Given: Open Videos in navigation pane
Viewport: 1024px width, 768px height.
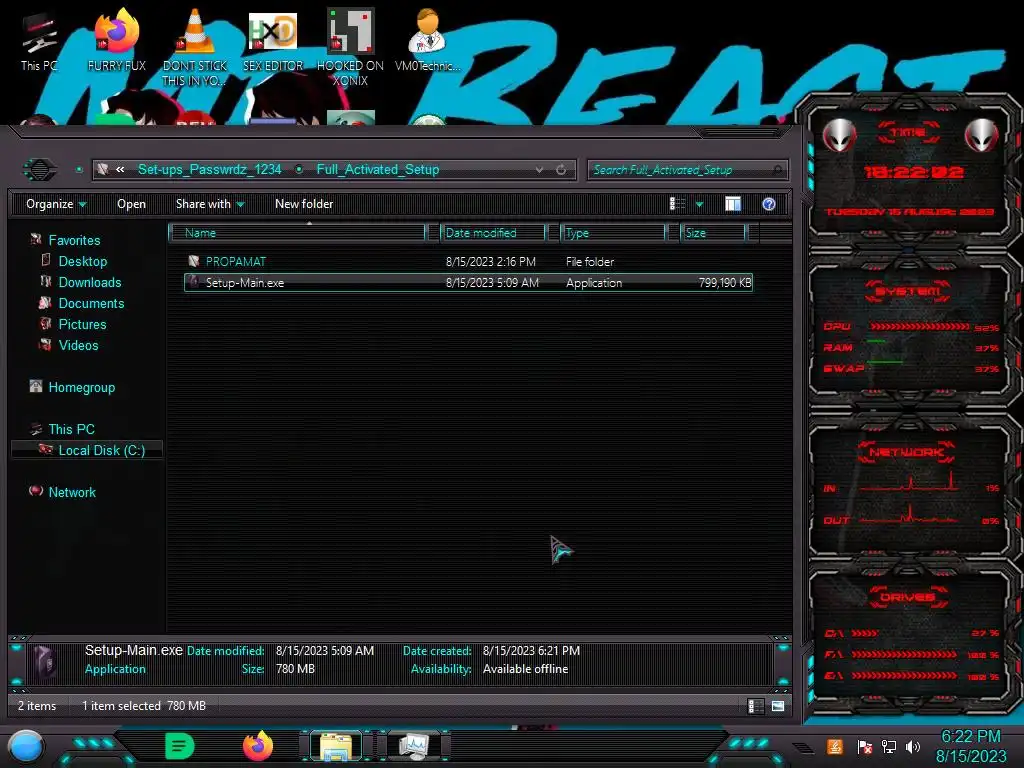Looking at the screenshot, I should [x=78, y=345].
